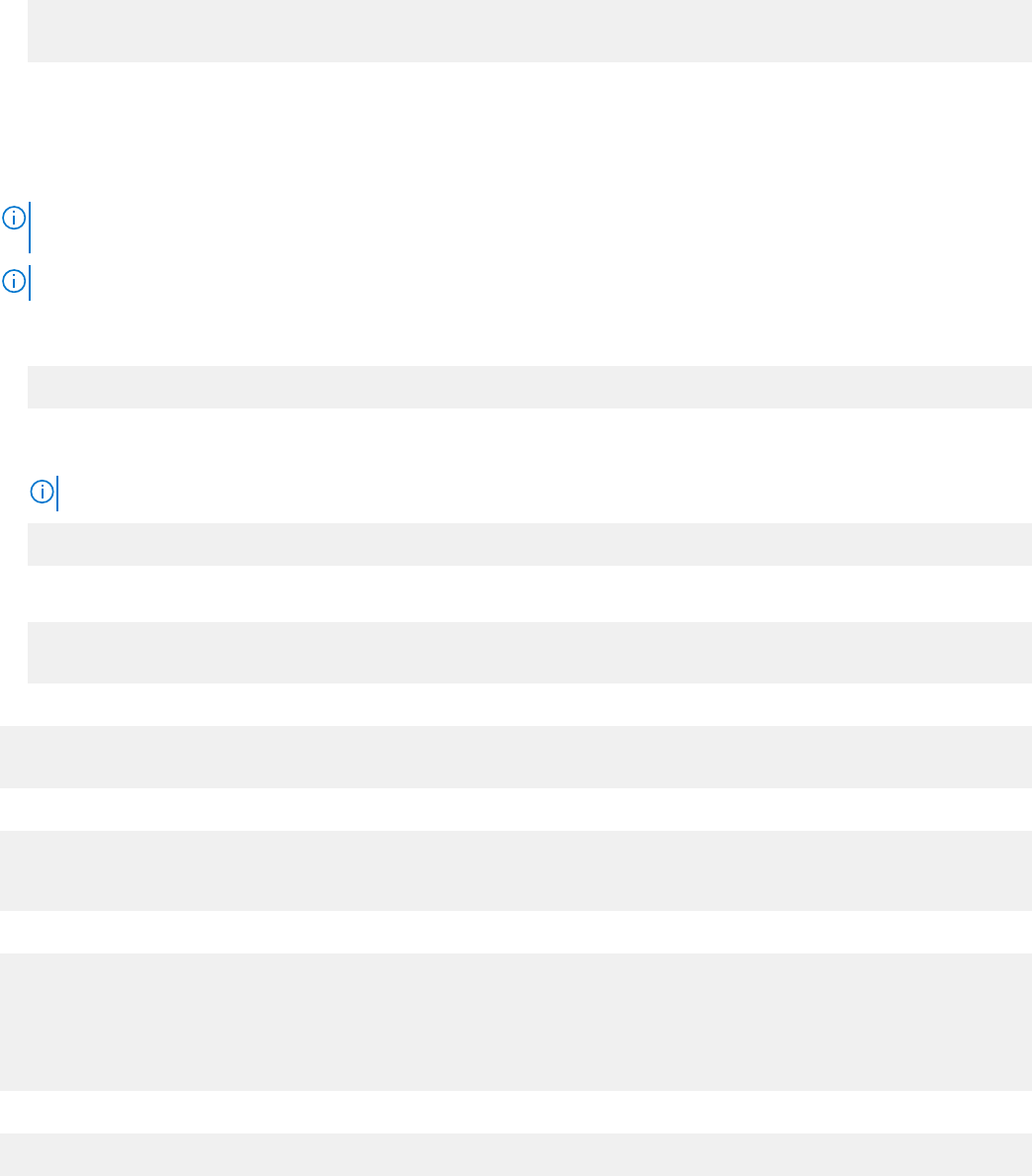The width and height of the screenshot is (1032, 1176).
Task: Click the last indented gray code block
Action: click(x=530, y=653)
